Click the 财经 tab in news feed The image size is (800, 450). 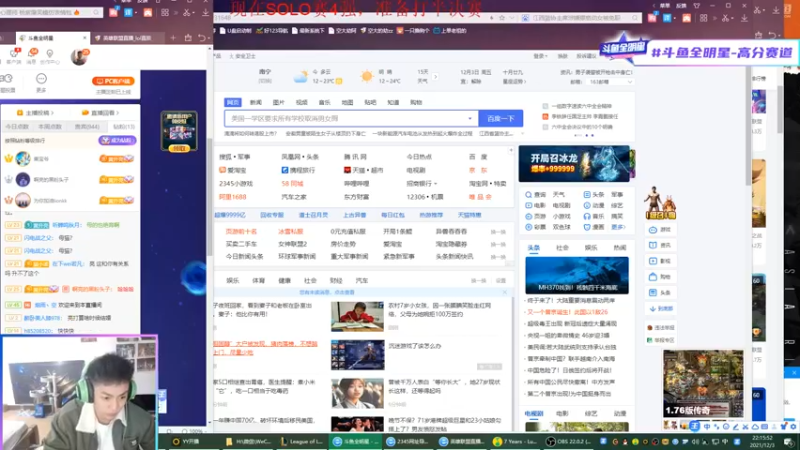(x=336, y=281)
